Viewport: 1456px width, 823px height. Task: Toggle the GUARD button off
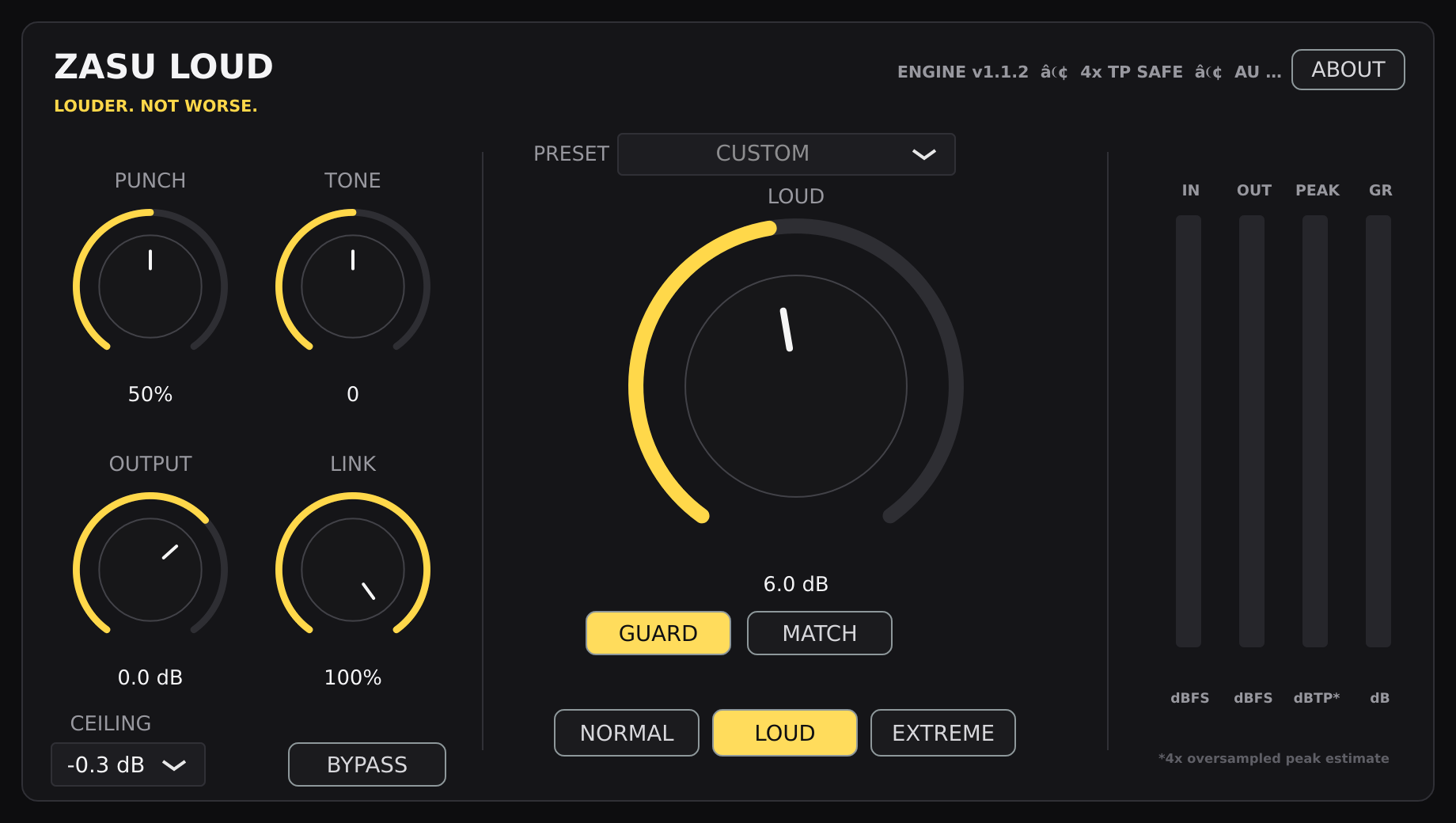click(x=658, y=633)
